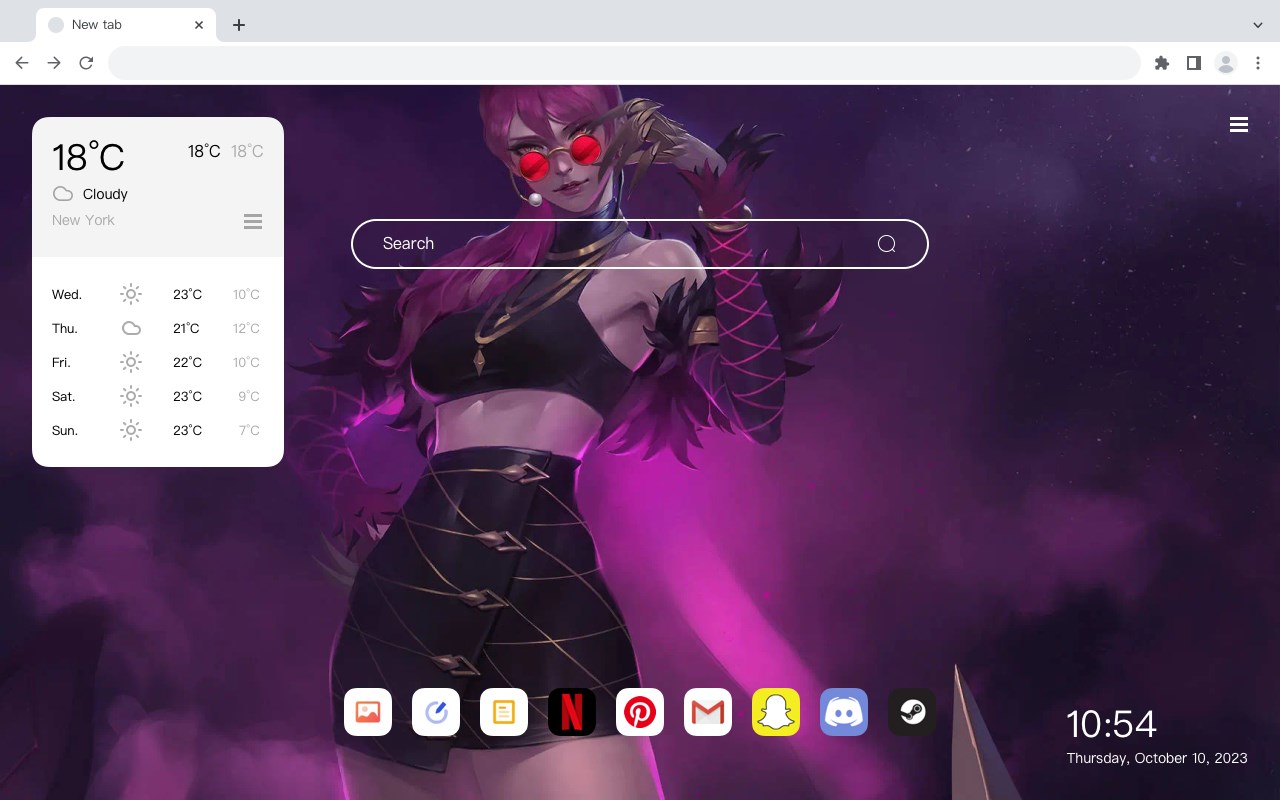Go back to previous page
Image resolution: width=1280 pixels, height=800 pixels.
tap(22, 63)
